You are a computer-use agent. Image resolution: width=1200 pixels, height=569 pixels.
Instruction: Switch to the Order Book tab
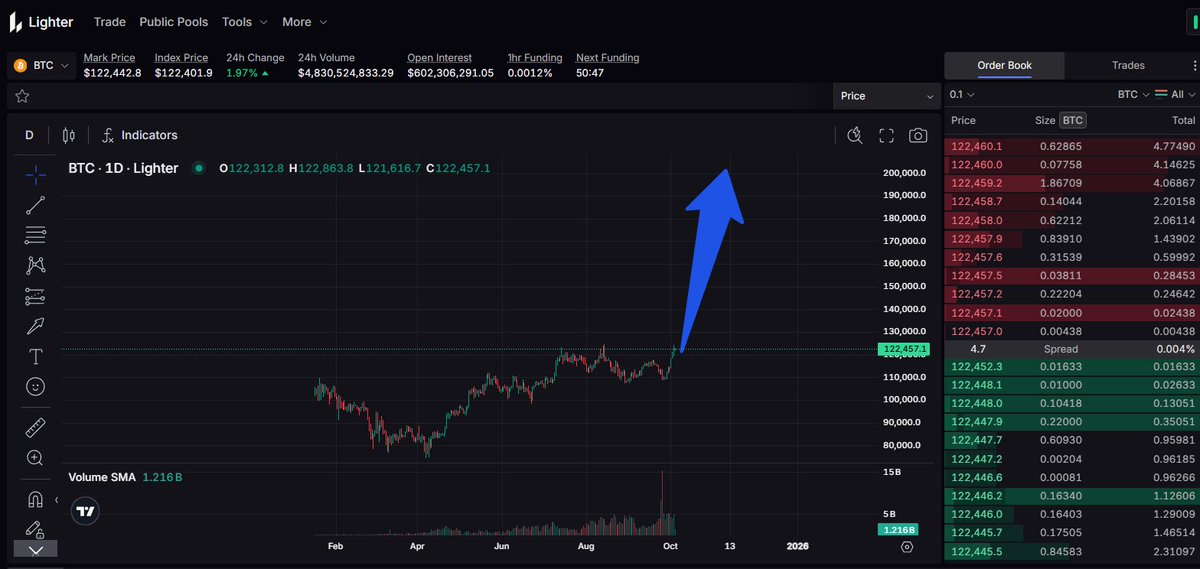[x=1004, y=65]
